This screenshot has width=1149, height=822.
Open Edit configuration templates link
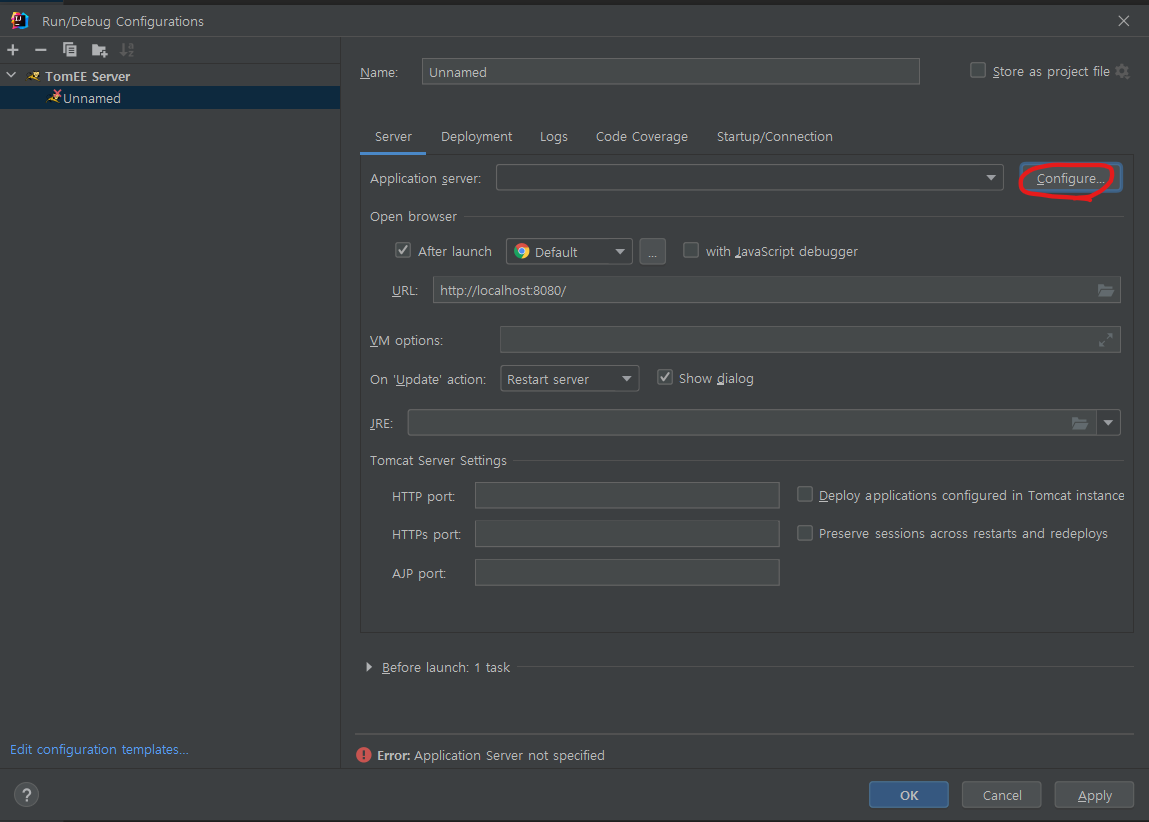[99, 749]
